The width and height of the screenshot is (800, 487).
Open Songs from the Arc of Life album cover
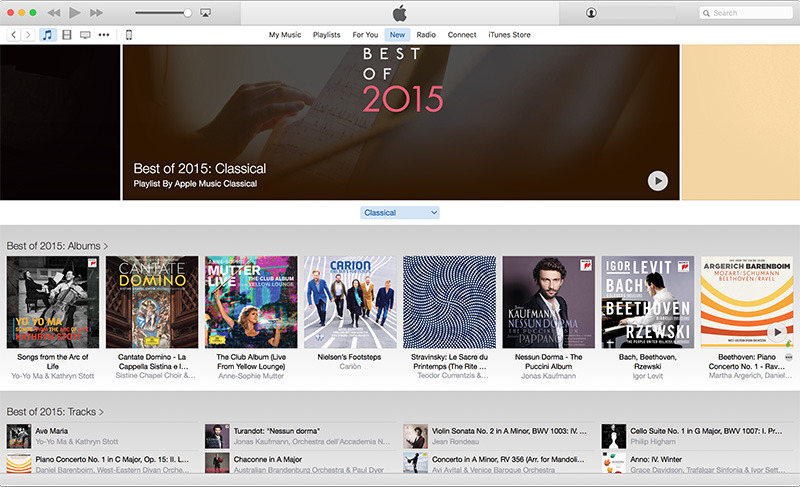point(53,302)
